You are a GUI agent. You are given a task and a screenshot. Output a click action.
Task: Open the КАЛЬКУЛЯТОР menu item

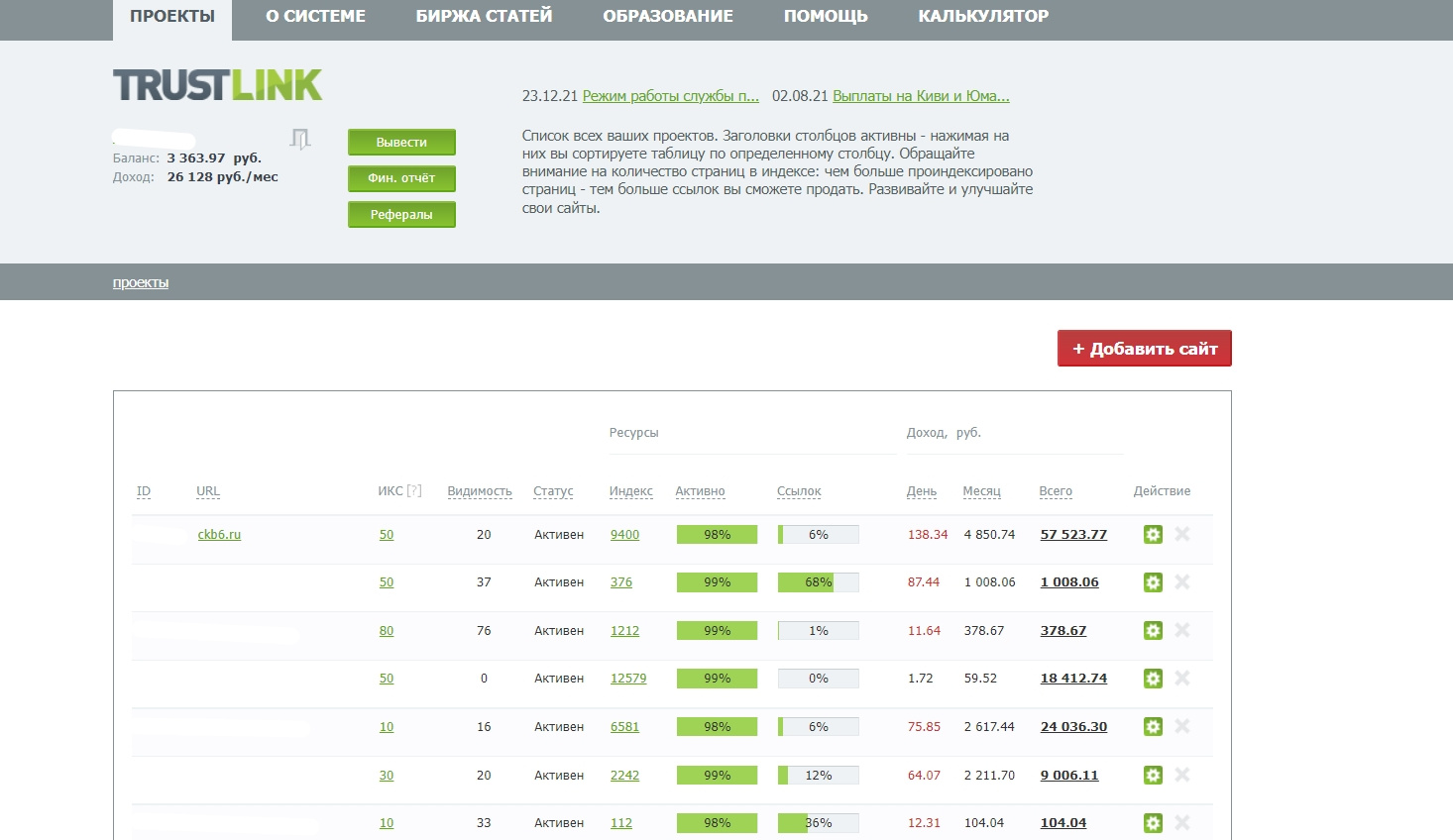coord(983,17)
